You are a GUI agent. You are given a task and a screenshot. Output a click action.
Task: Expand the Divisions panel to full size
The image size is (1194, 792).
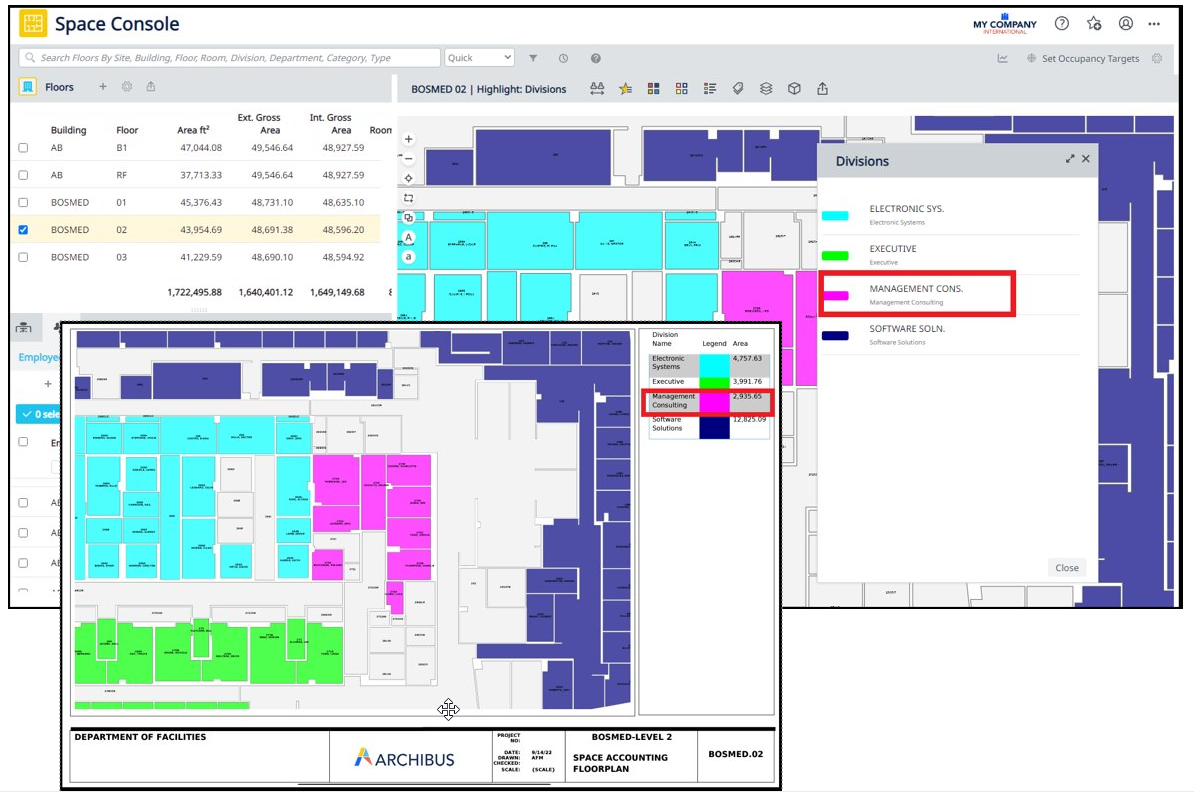[x=1070, y=159]
